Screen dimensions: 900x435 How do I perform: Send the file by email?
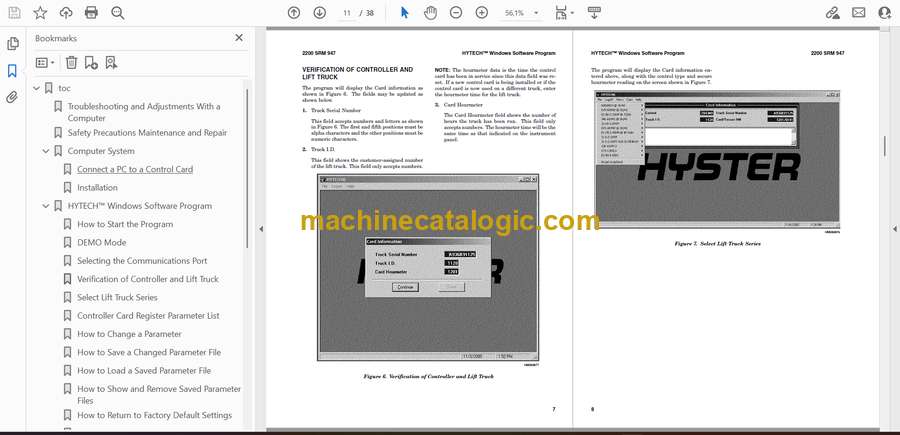859,13
